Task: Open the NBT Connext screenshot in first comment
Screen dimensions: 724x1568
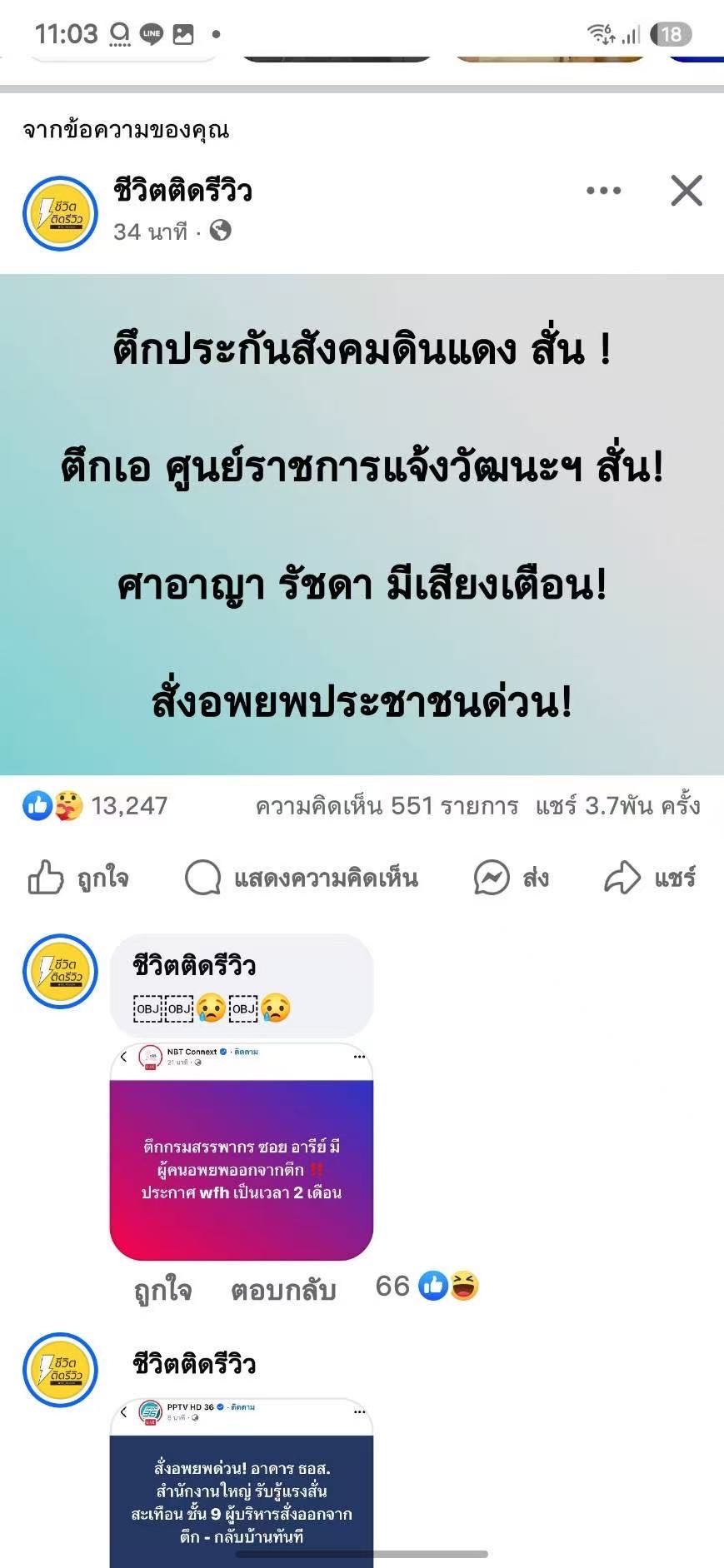Action: coord(242,1152)
